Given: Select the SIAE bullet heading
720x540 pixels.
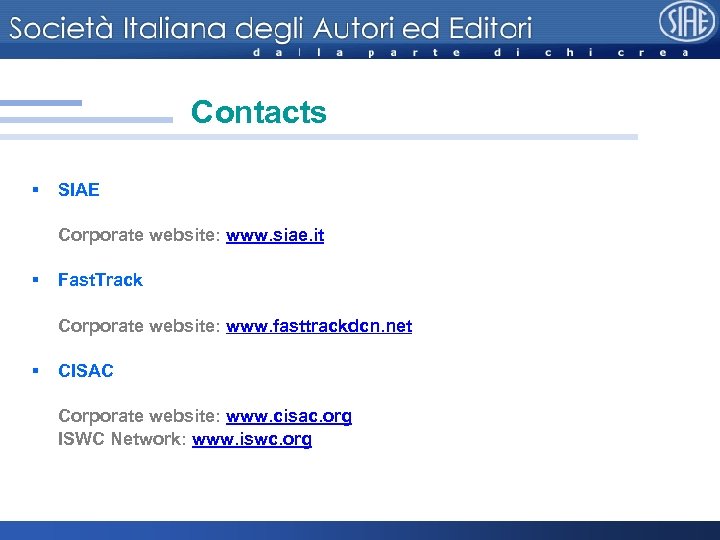Looking at the screenshot, I should coord(79,190).
